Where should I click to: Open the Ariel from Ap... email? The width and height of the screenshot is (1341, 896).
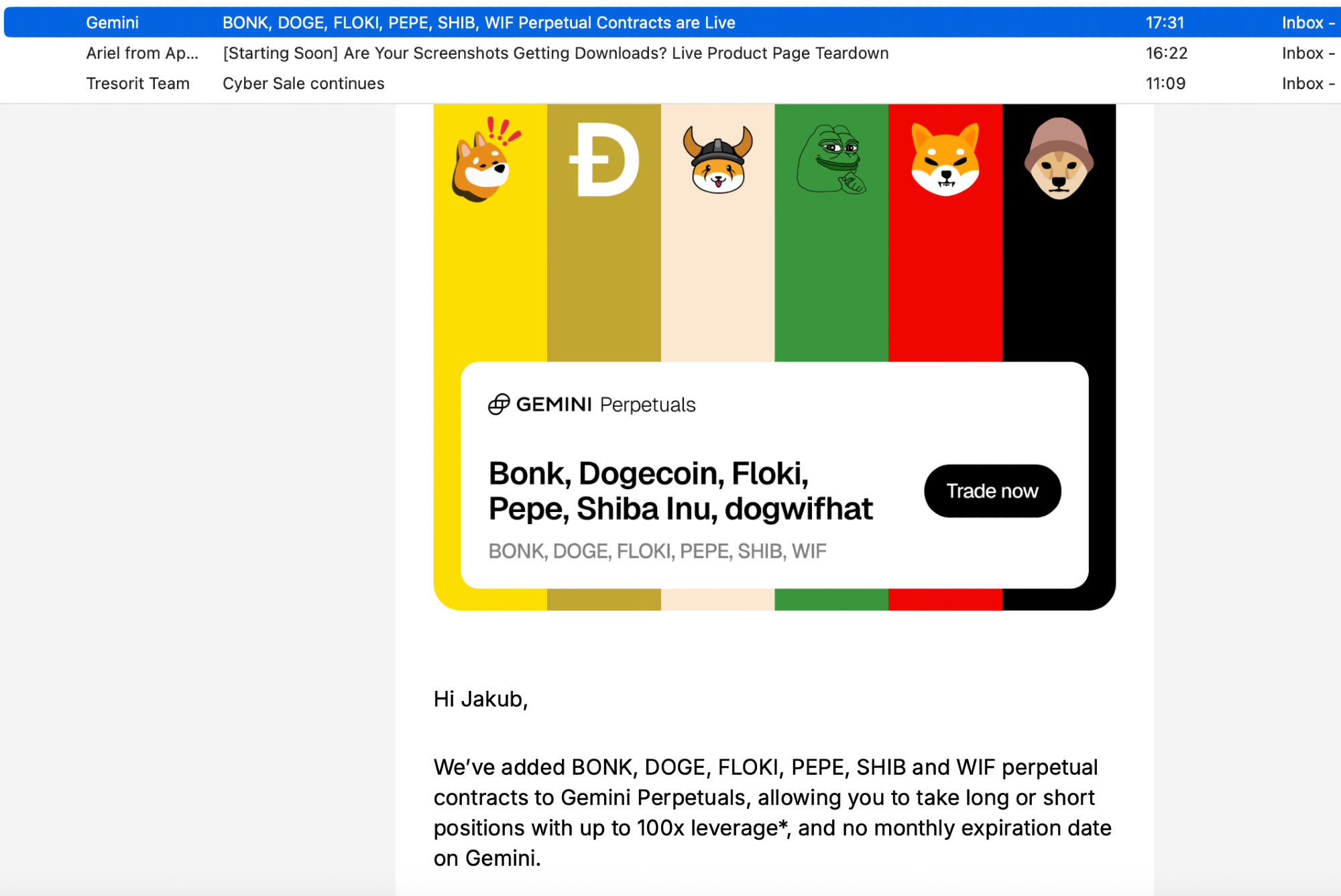pos(555,53)
